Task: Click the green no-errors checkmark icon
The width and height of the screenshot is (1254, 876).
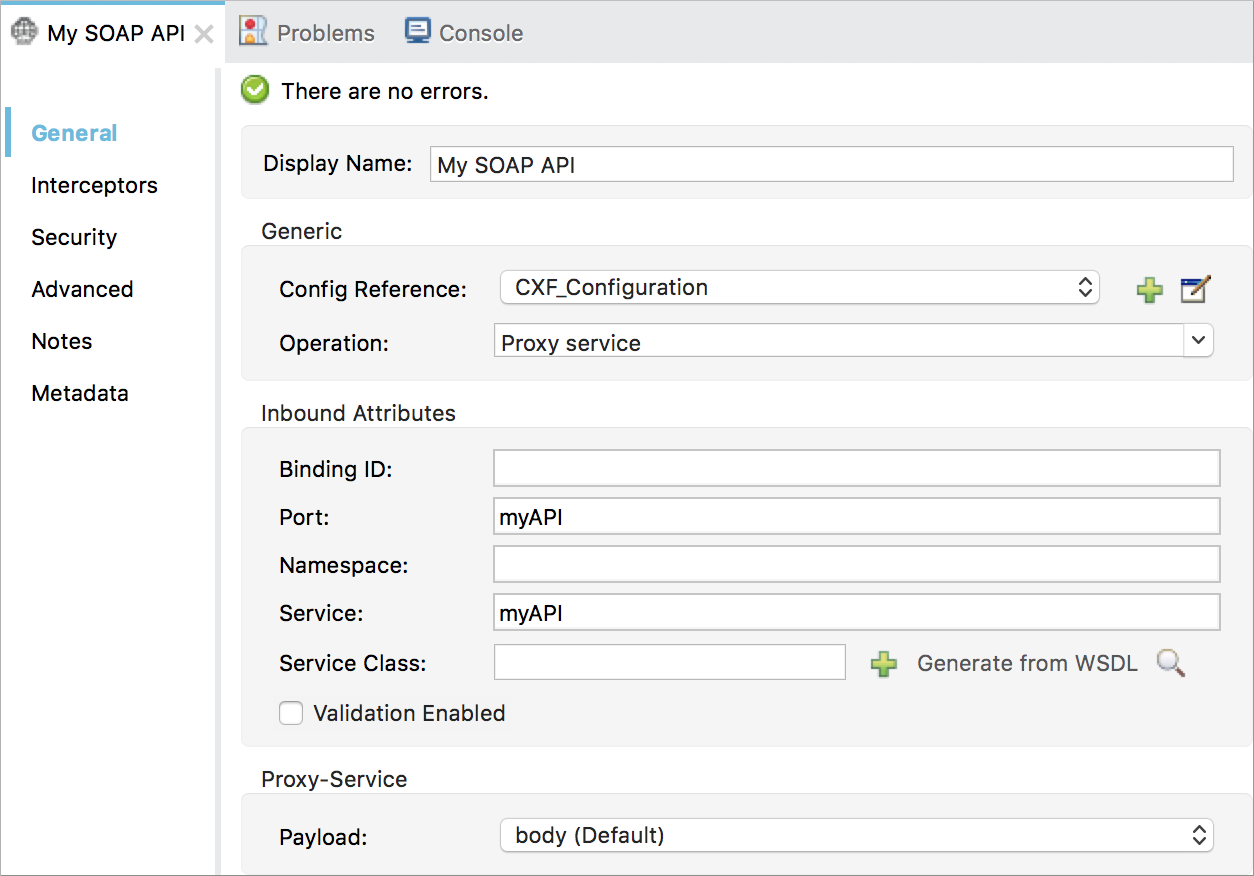Action: [254, 90]
